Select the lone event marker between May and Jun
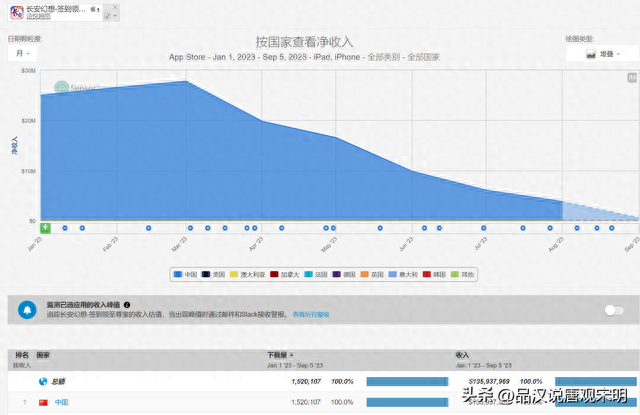640x415 pixels. (380, 228)
